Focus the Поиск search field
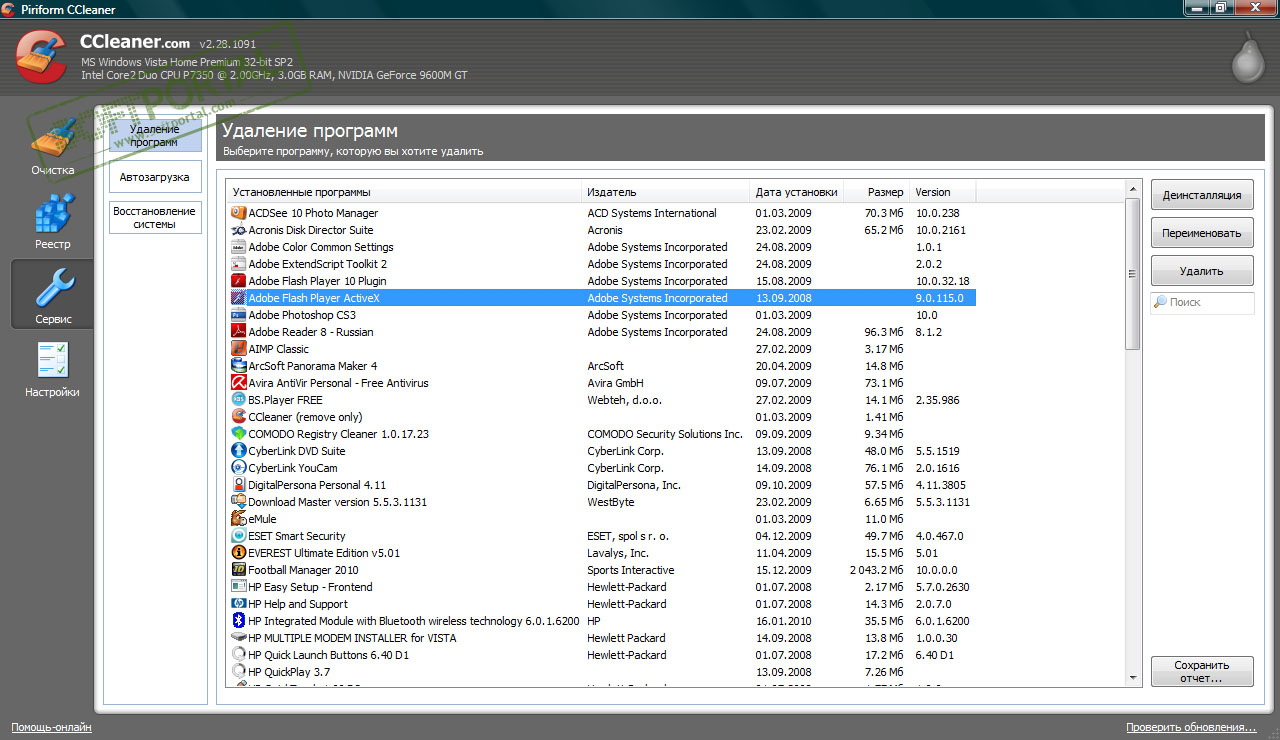Viewport: 1280px width, 740px height. click(x=1202, y=302)
